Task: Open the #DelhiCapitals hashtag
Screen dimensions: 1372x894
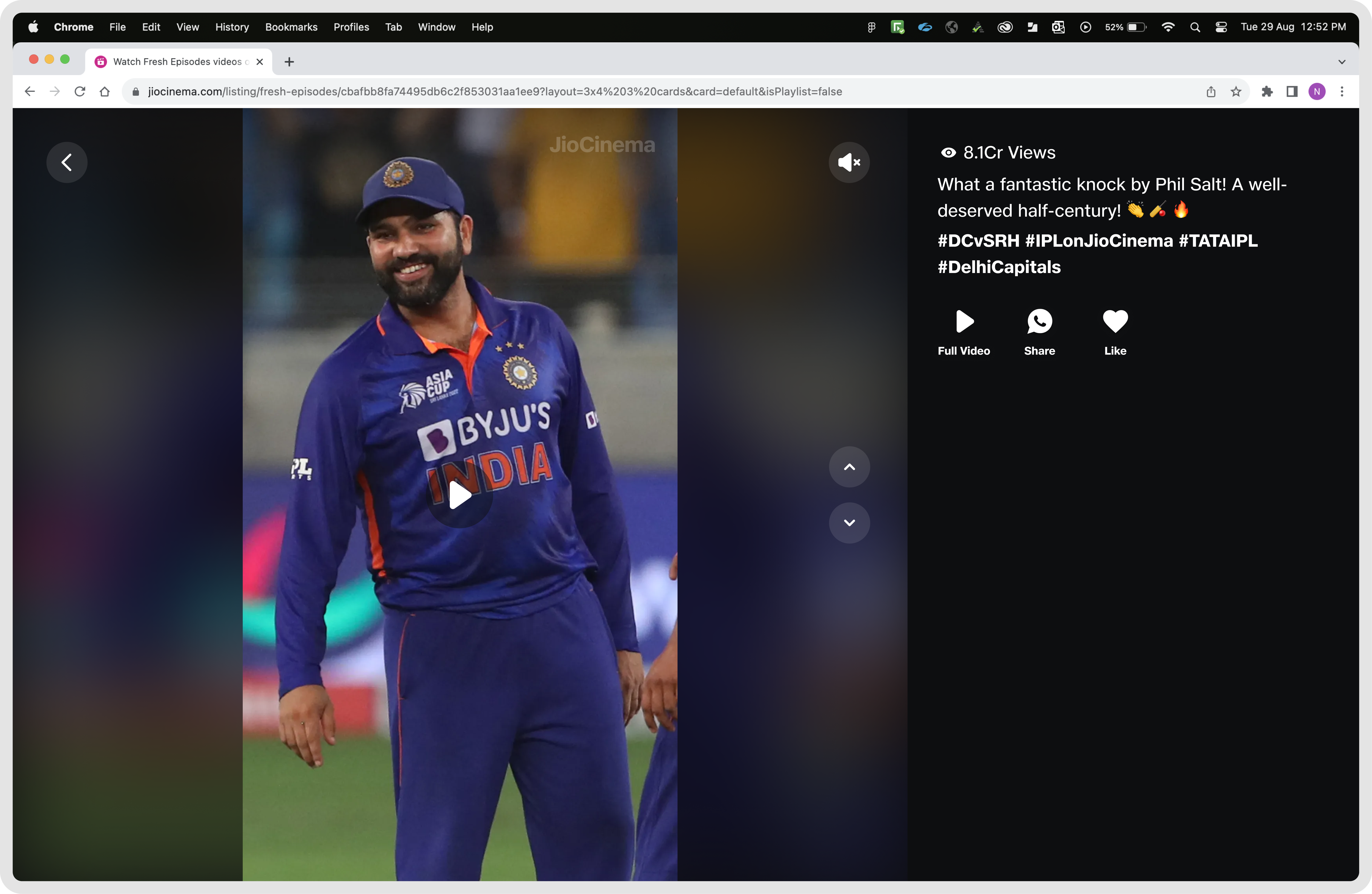Action: tap(999, 267)
